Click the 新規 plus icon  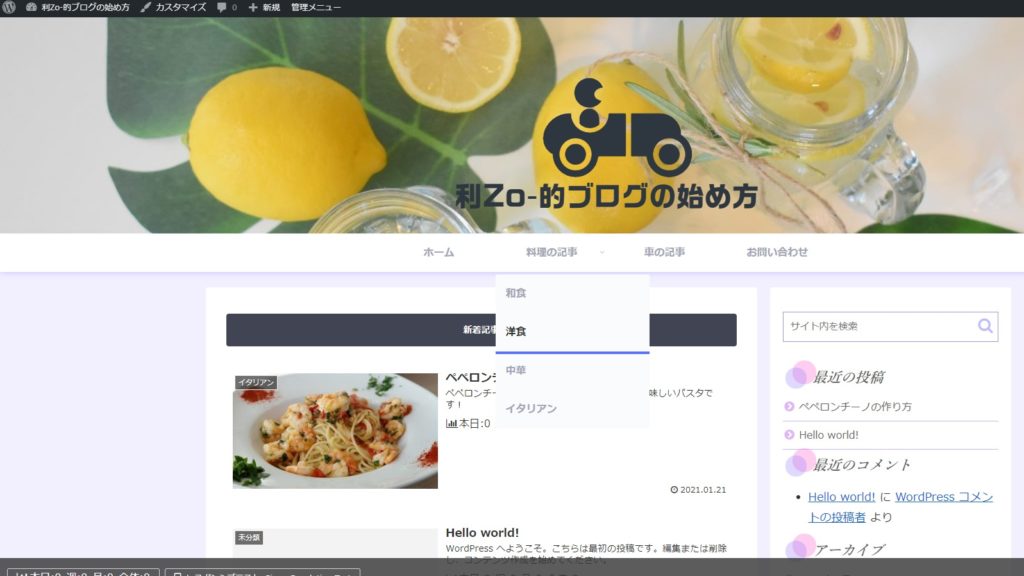coord(253,7)
